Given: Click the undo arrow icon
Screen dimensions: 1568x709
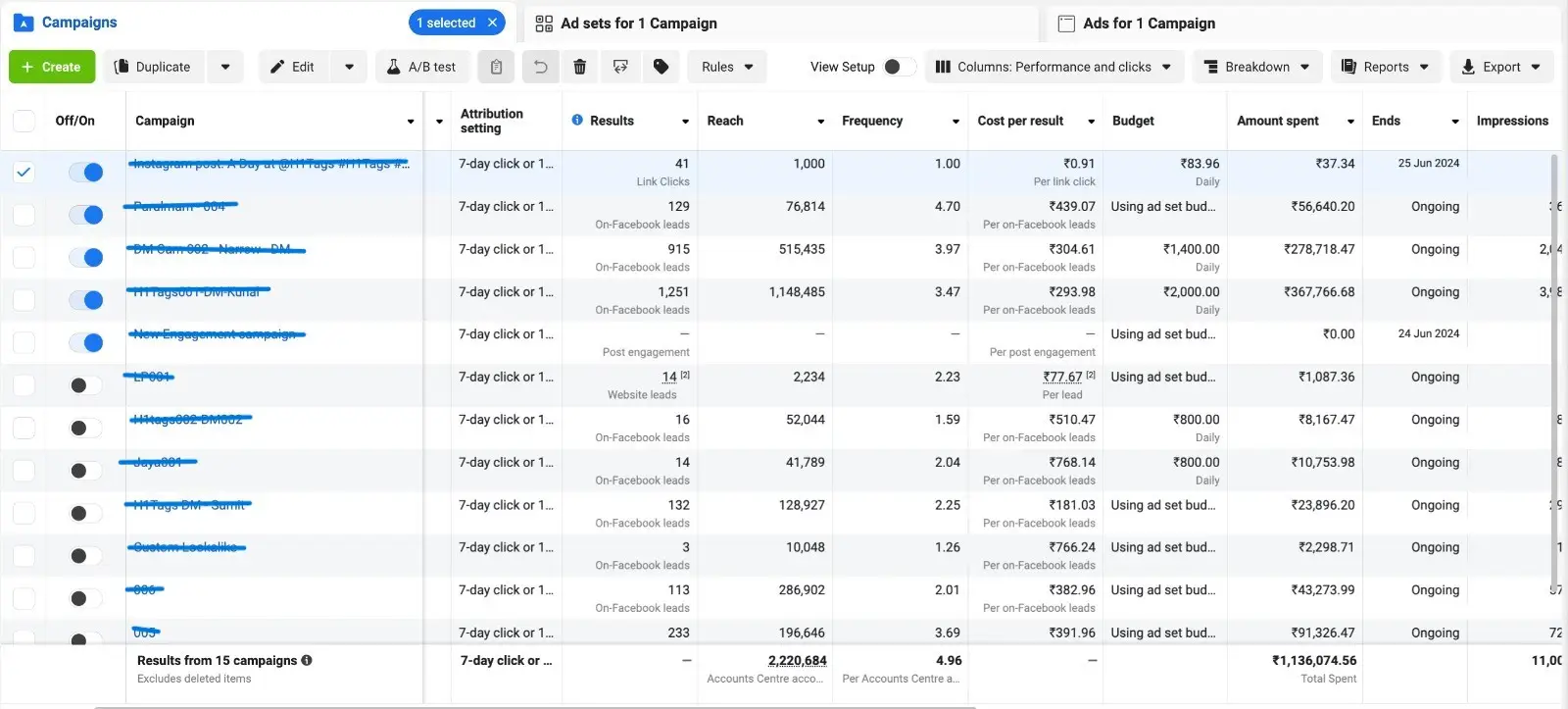Looking at the screenshot, I should coord(540,67).
